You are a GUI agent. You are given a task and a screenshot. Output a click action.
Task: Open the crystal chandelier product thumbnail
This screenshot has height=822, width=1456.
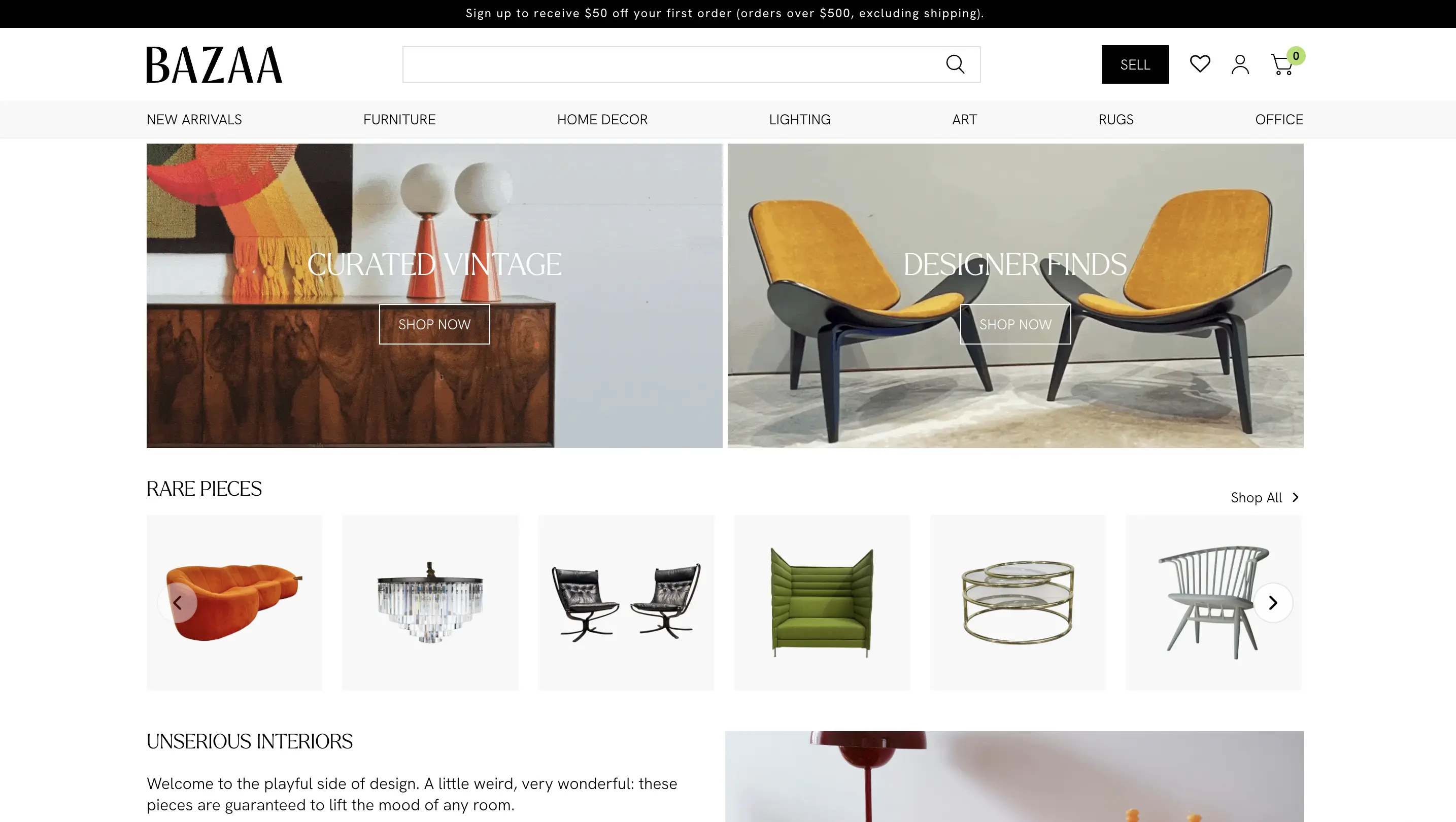click(x=430, y=602)
